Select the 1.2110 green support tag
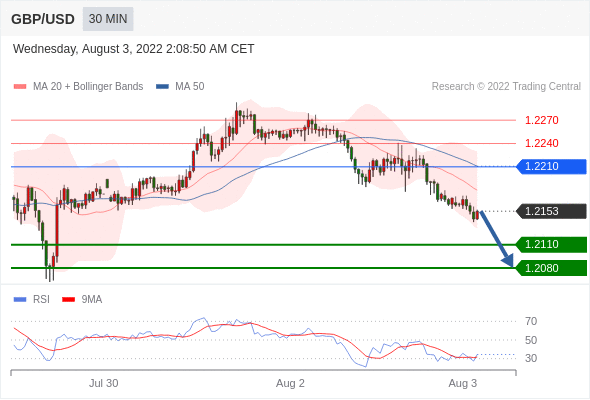Screen dimensions: 590x400 [551, 245]
